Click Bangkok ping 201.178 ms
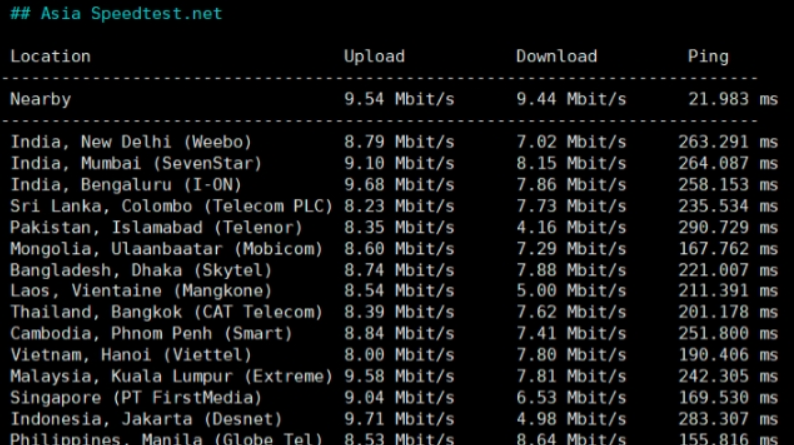This screenshot has height=445, width=794. pos(728,312)
